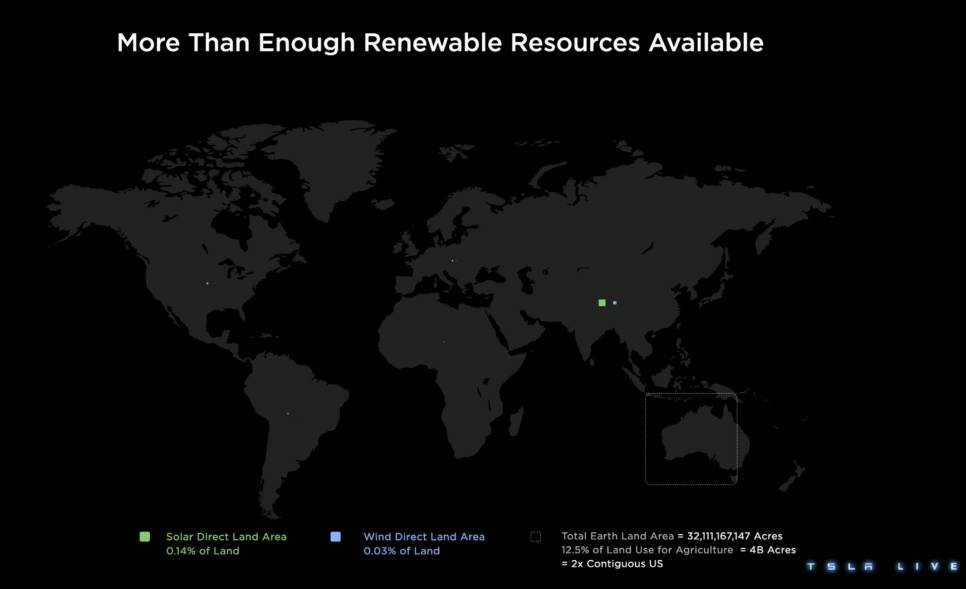Image resolution: width=966 pixels, height=589 pixels.
Task: Click the 'Total Earth Land Area' text
Action: (x=617, y=536)
